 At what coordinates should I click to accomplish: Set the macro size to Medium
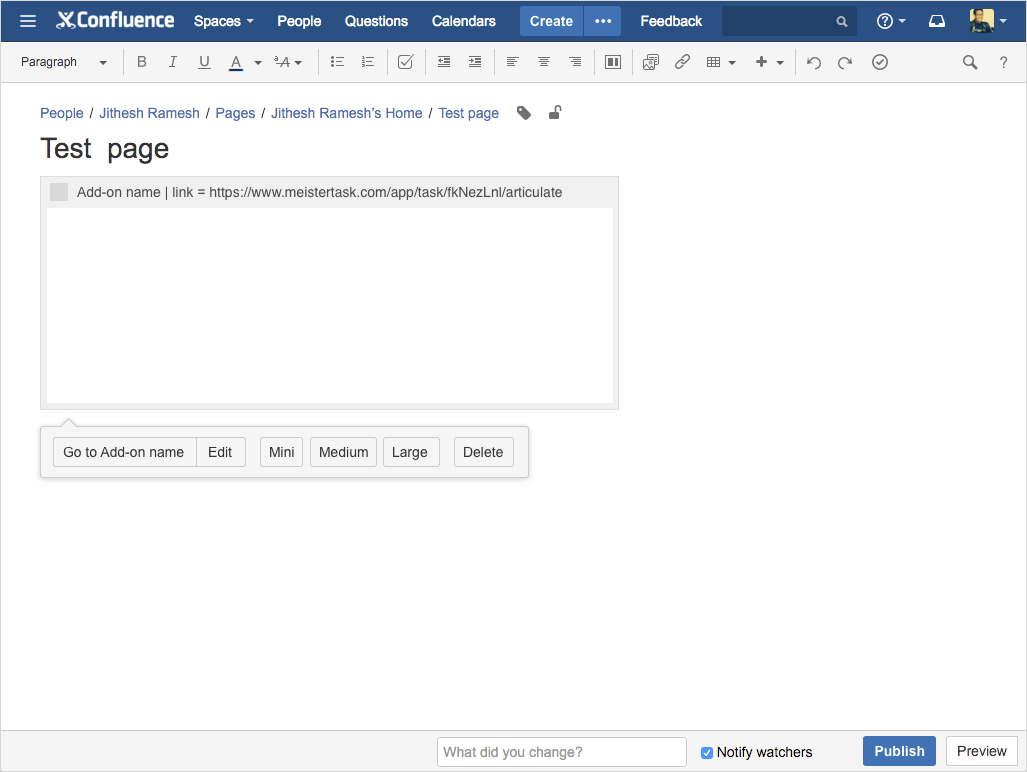[x=343, y=452]
